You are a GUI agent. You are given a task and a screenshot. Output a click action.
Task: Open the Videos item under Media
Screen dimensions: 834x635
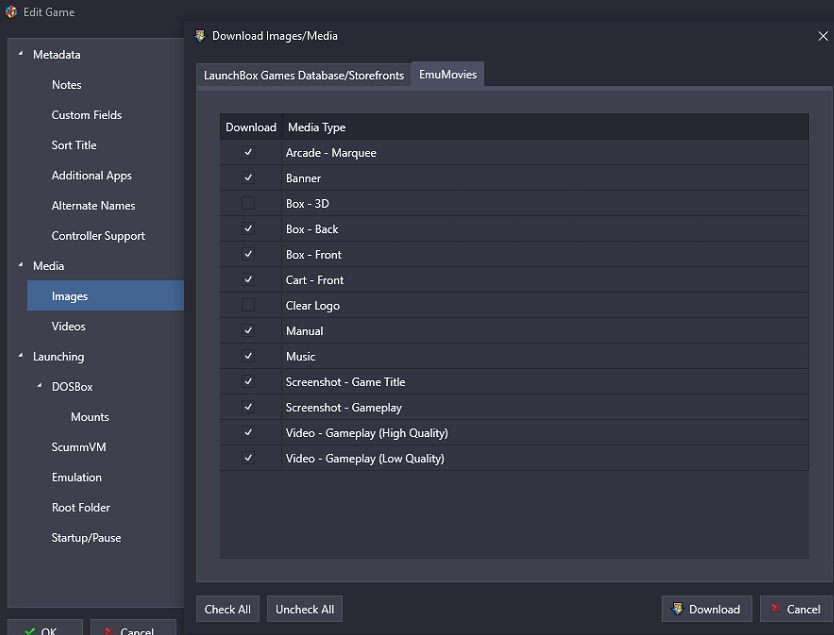pos(69,326)
